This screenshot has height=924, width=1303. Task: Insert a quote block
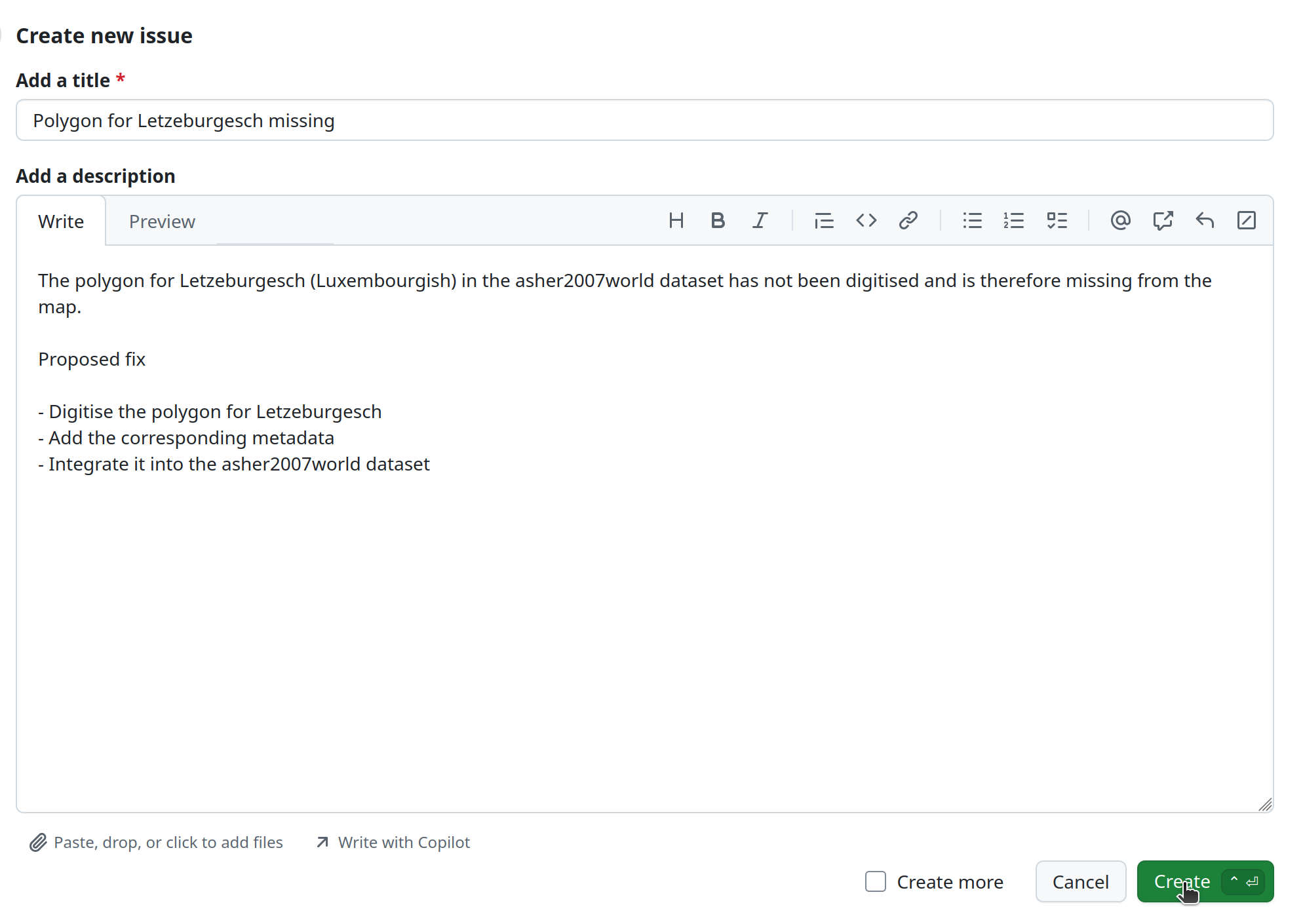824,221
